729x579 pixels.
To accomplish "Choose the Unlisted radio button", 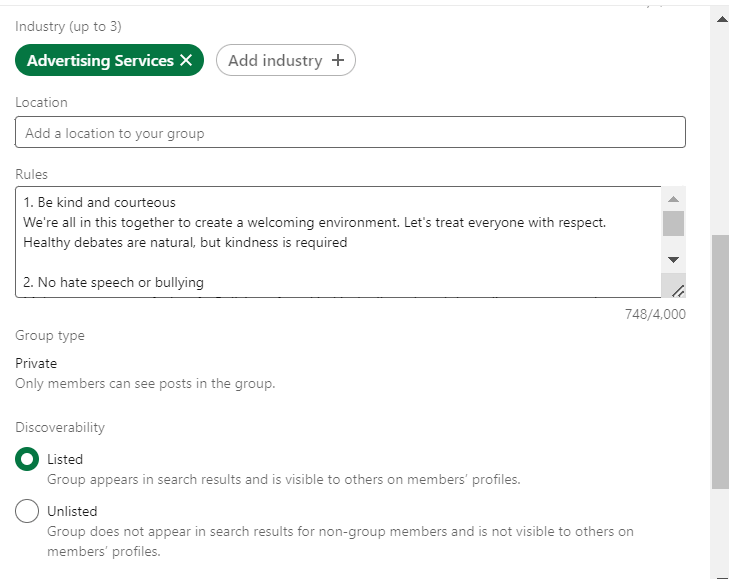I will point(27,512).
